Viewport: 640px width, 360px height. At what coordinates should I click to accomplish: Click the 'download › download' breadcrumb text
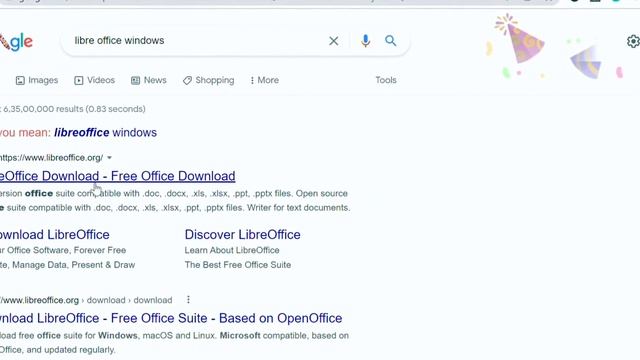(129, 300)
